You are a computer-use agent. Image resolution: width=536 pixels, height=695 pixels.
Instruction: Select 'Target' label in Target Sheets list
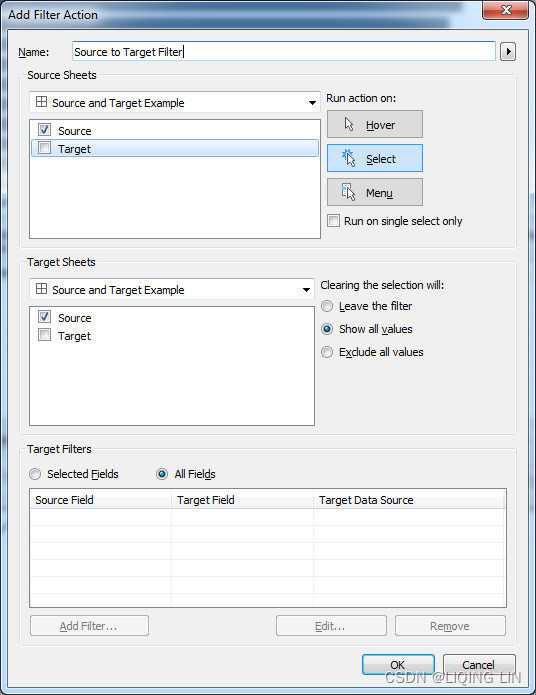[x=74, y=336]
